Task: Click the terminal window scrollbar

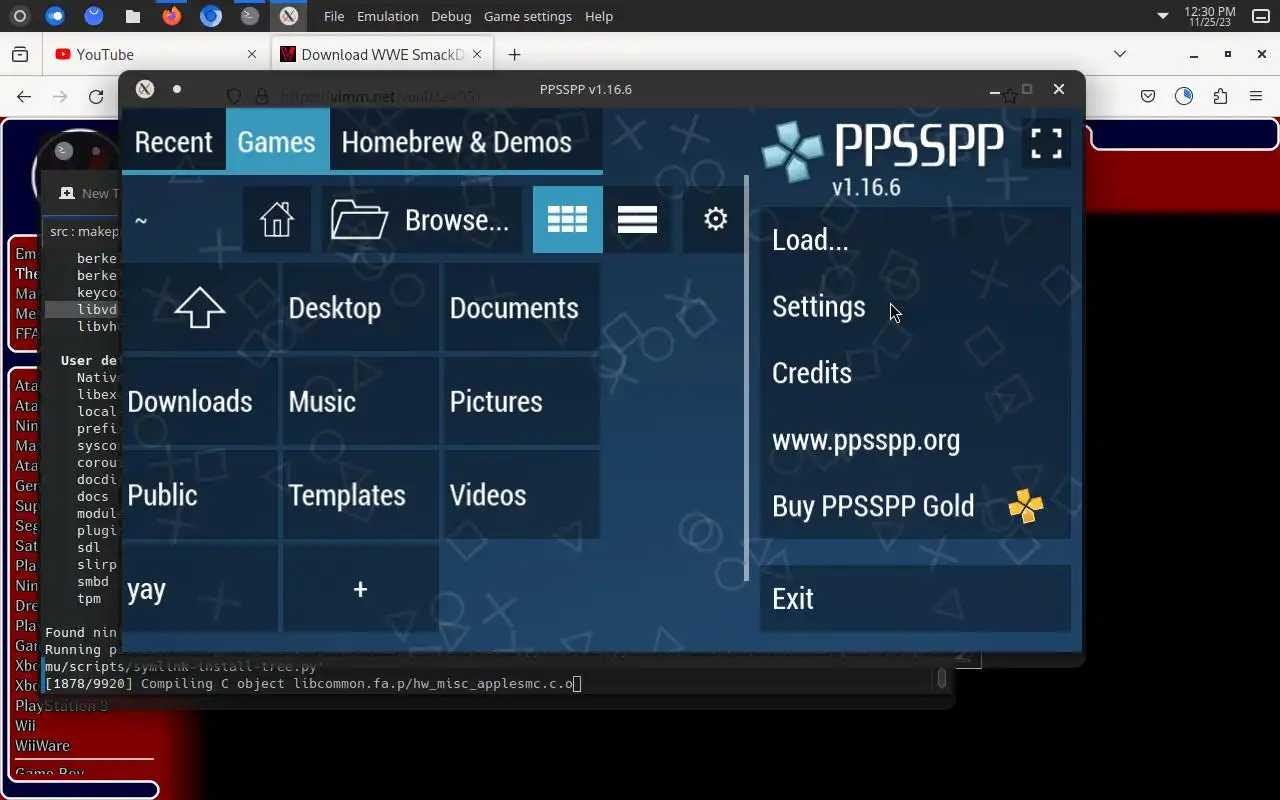Action: [x=942, y=679]
